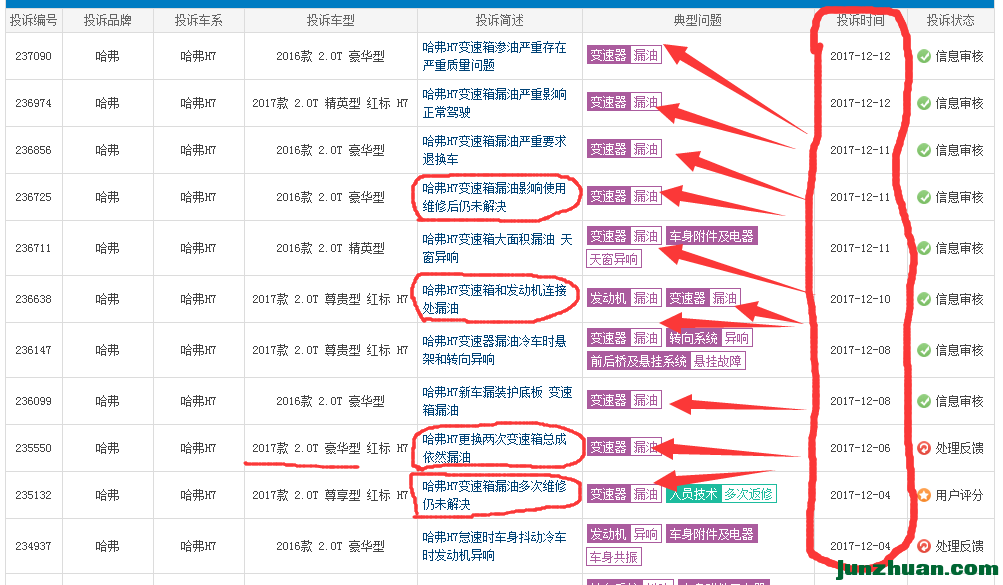Click the 投诉品牌 column header

[107, 20]
